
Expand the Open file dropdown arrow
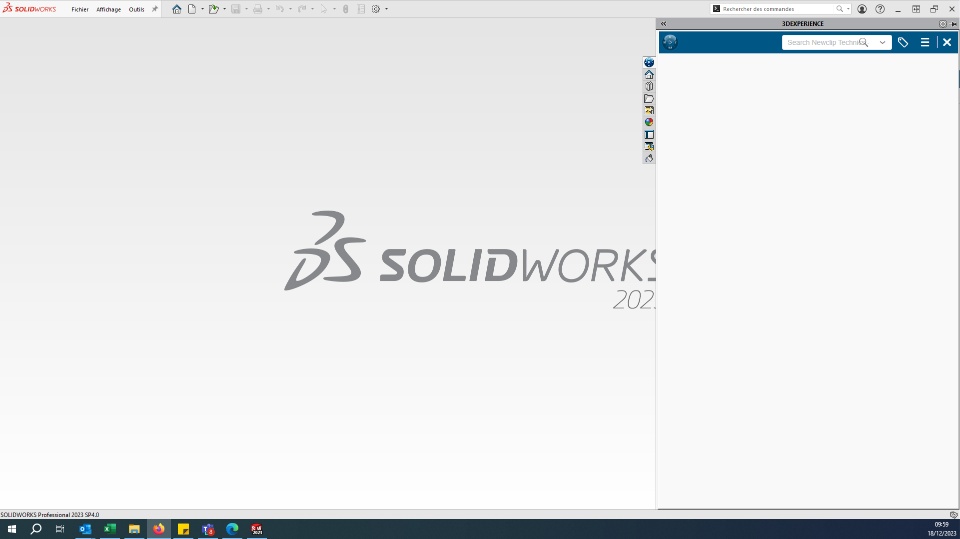(225, 9)
